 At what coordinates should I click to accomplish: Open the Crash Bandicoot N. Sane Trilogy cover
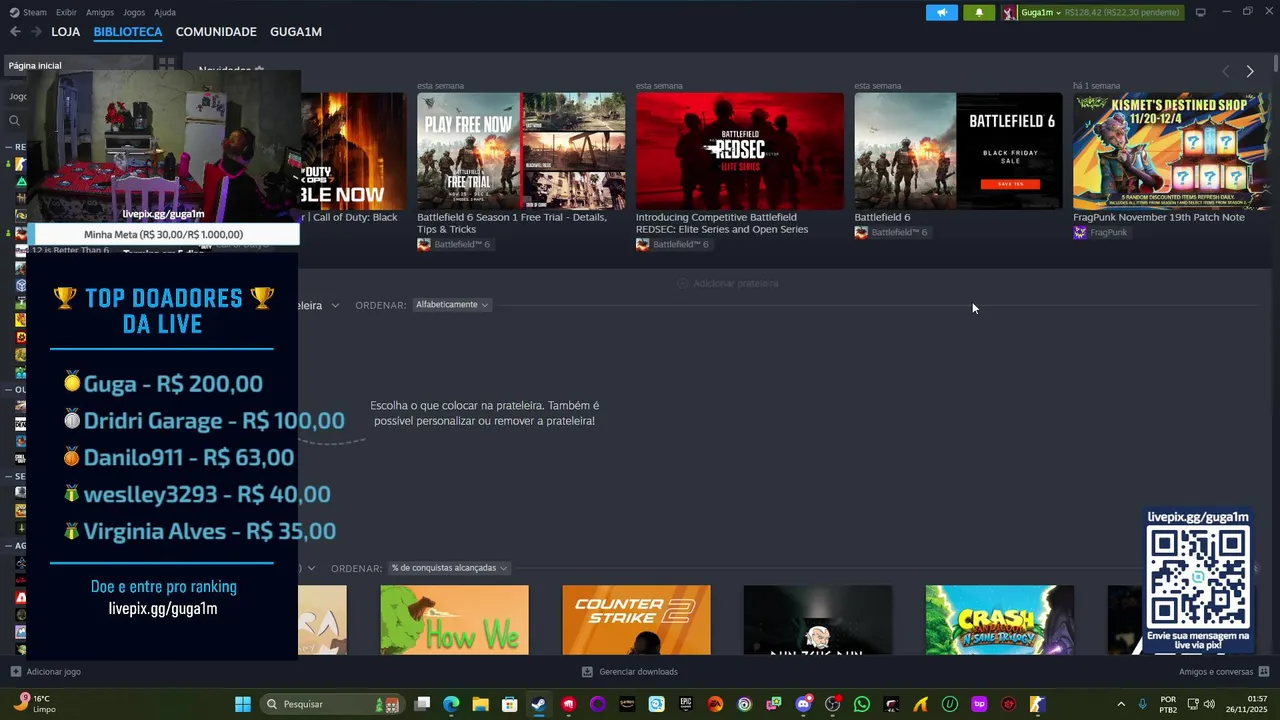[1000, 620]
